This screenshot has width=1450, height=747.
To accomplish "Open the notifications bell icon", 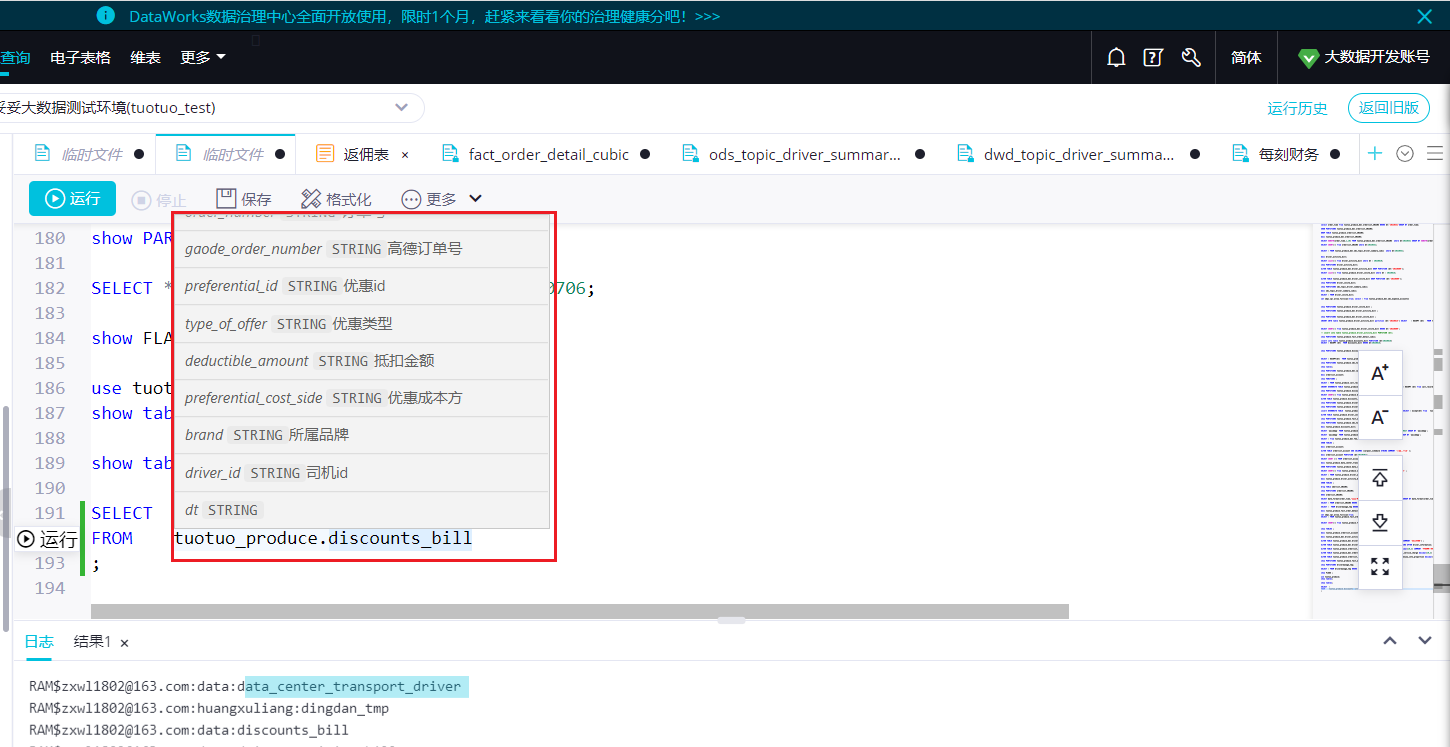I will coord(1116,58).
